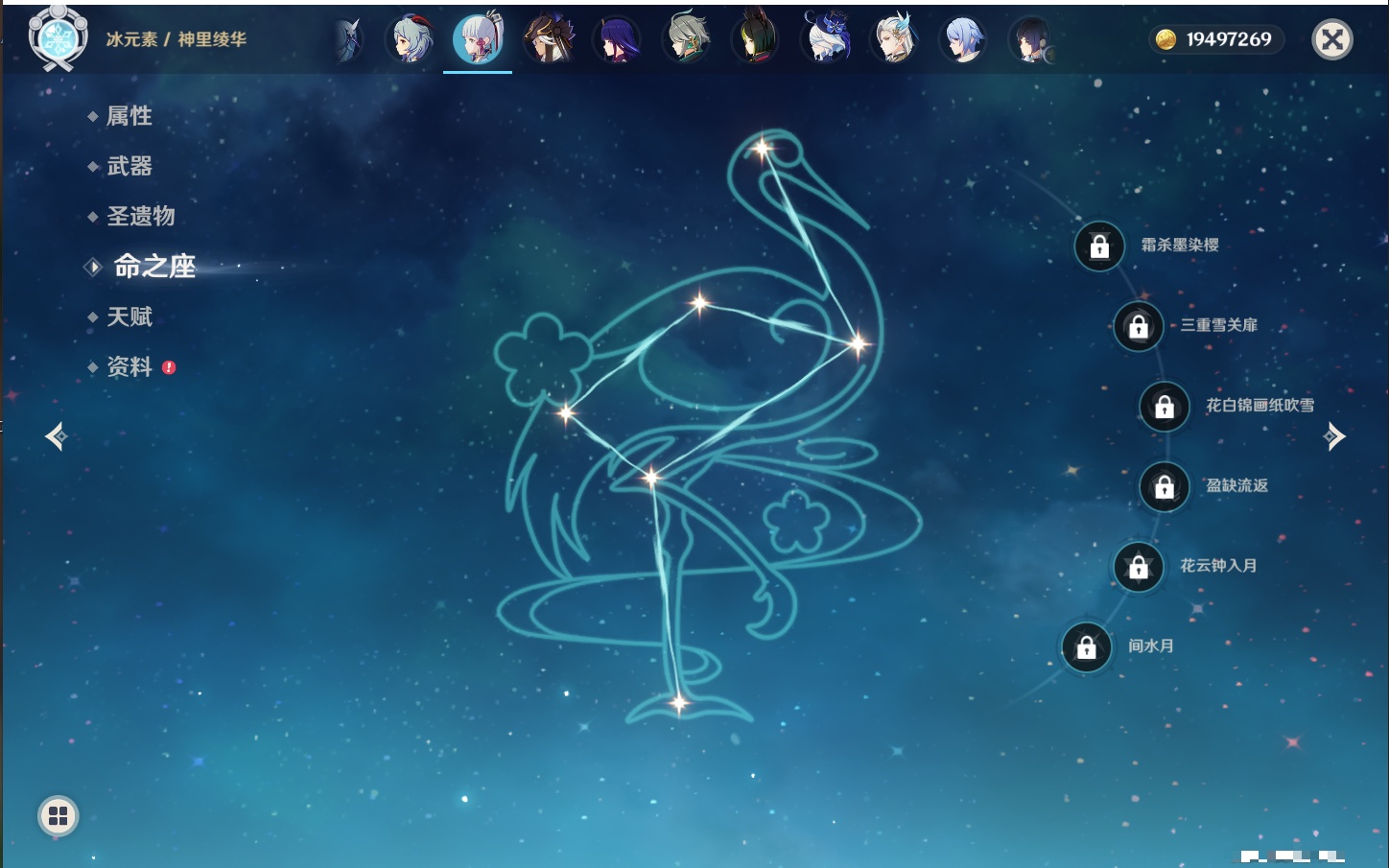Open the grid menu icon at bottom left

(58, 816)
